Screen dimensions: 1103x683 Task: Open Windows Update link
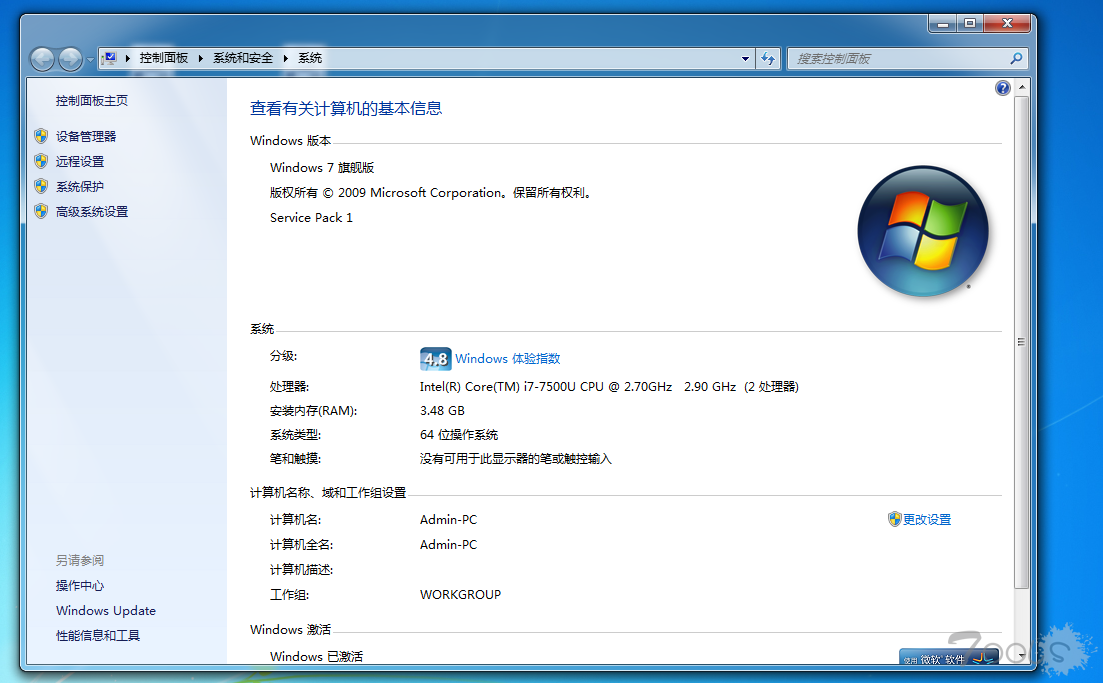[x=106, y=611]
